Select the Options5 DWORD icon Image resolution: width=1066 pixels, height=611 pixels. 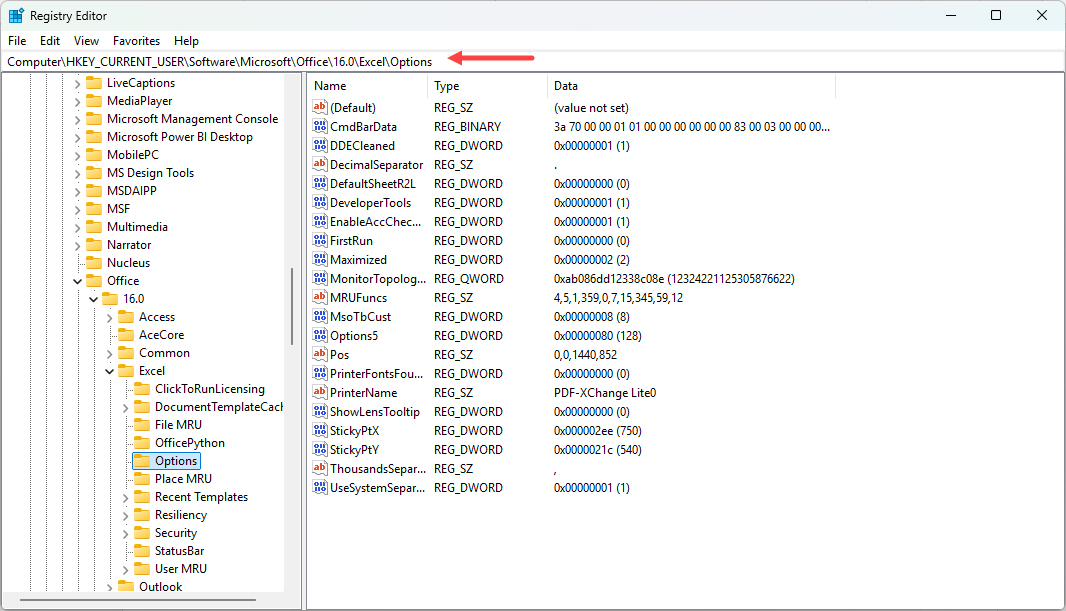(x=320, y=335)
